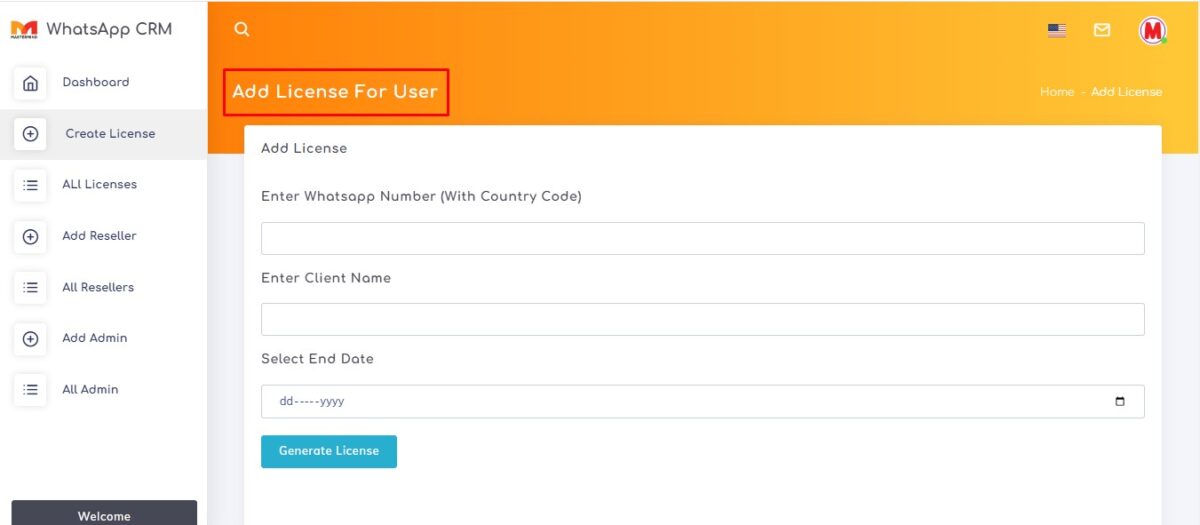Click the WhatsApp CRM logo

click(91, 30)
